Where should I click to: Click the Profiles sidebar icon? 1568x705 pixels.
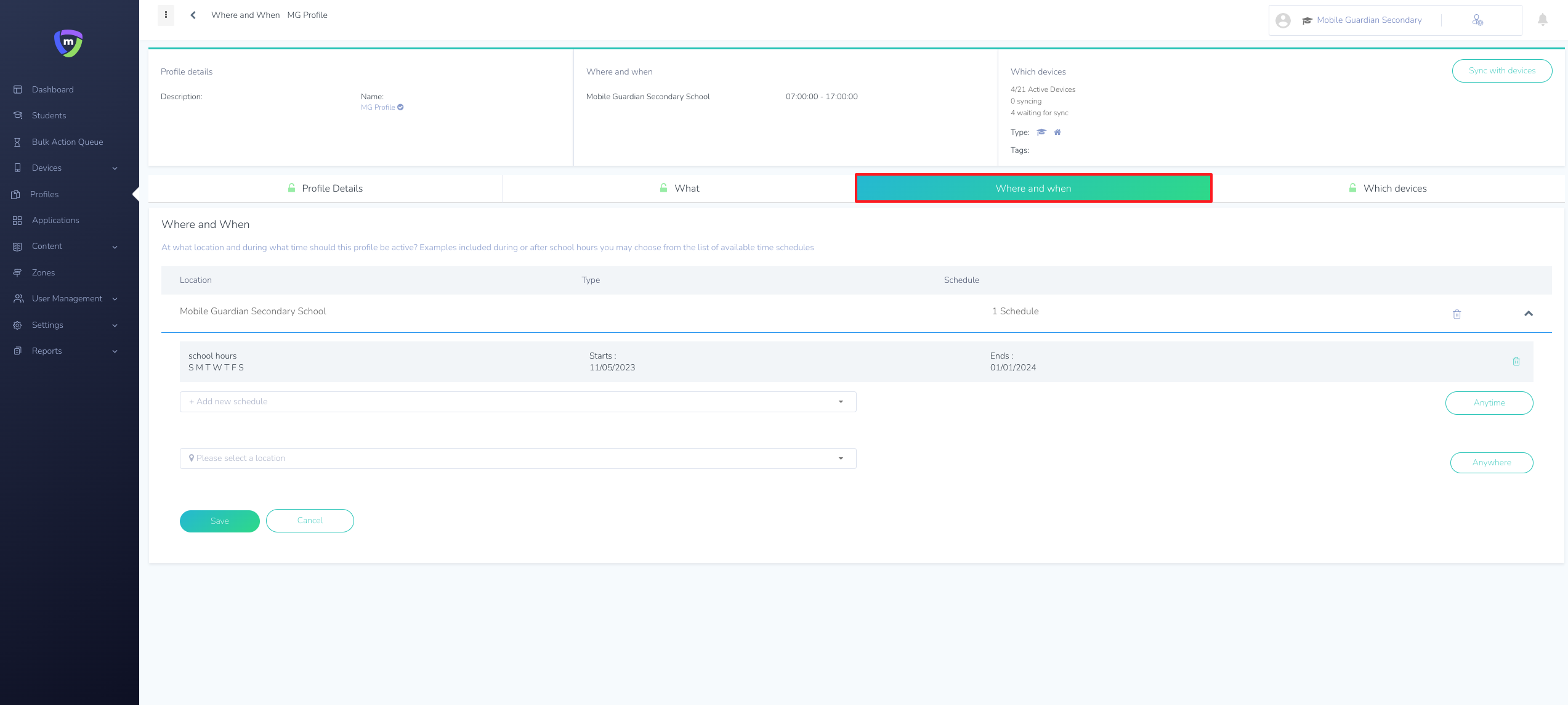(16, 194)
